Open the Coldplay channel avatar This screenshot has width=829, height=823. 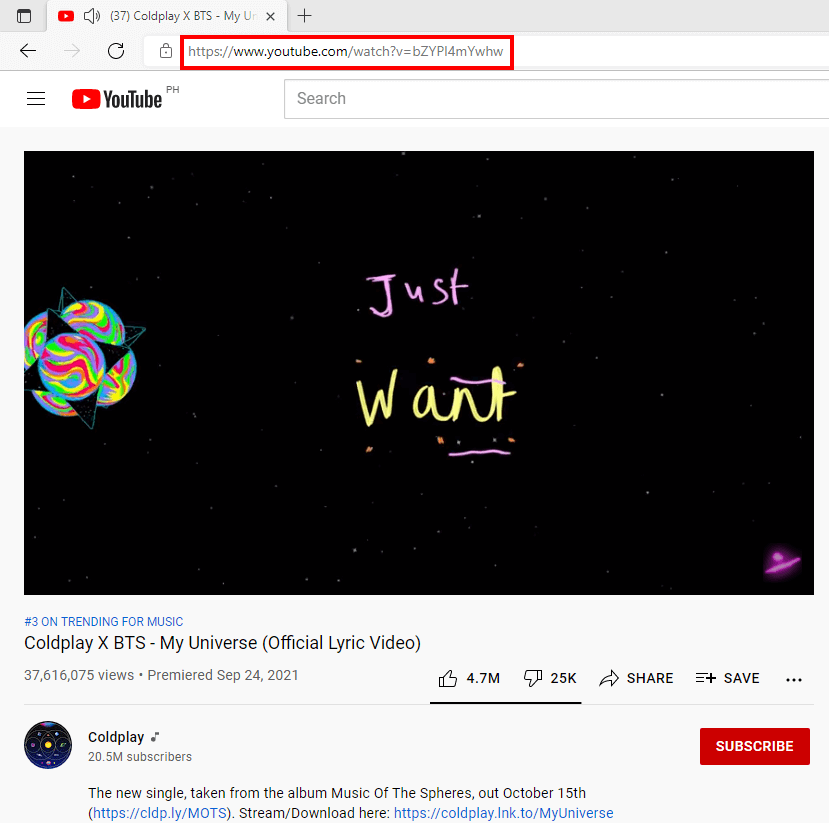(x=48, y=745)
